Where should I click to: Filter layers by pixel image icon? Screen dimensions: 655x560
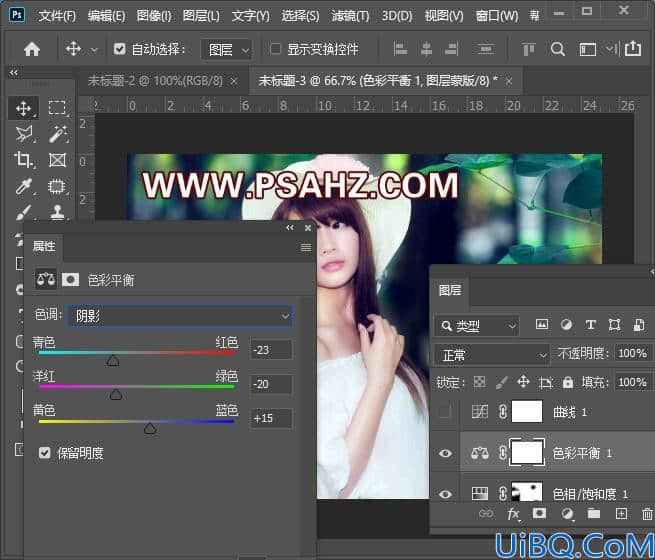pyautogui.click(x=542, y=324)
